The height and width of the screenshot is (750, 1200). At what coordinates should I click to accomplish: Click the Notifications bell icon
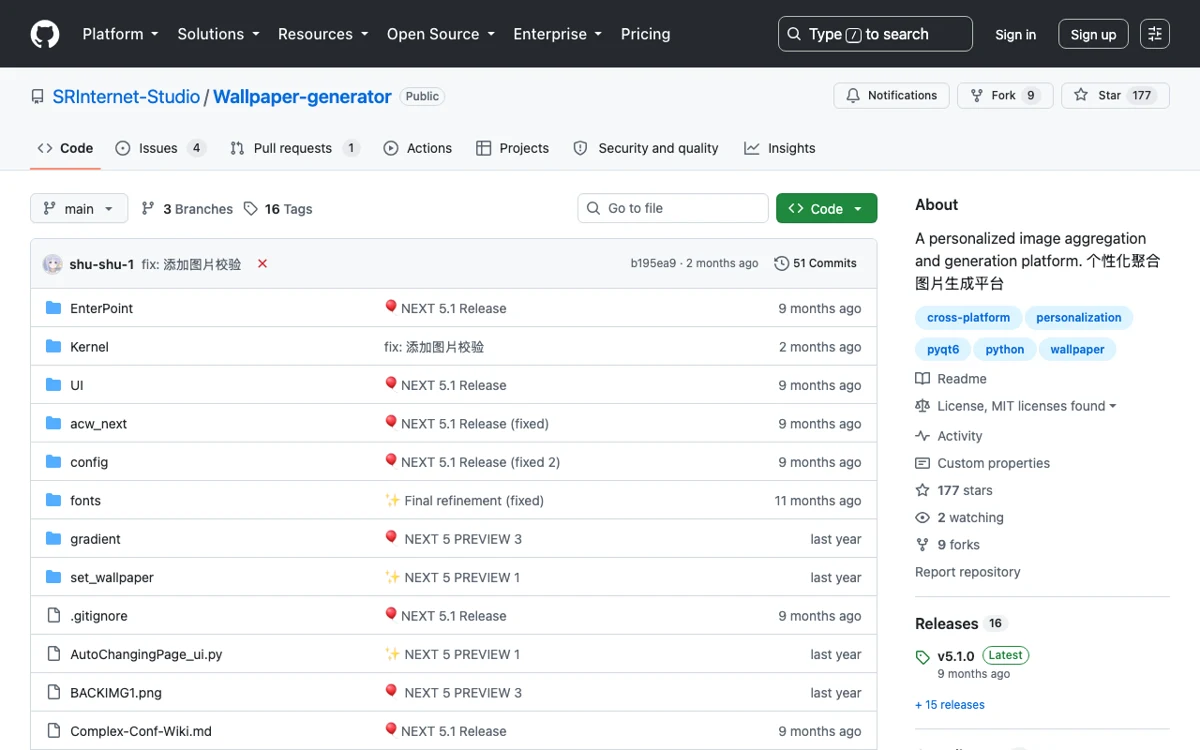click(853, 96)
